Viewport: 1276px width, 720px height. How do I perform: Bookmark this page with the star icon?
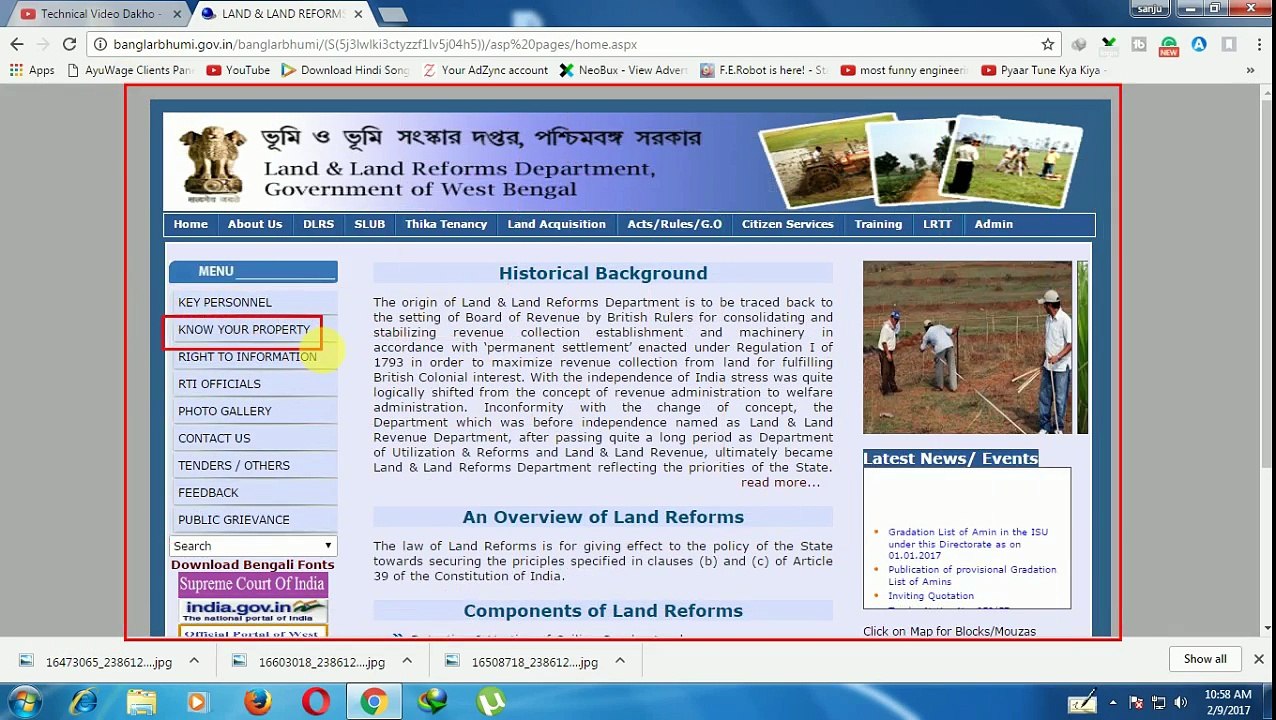1048,44
